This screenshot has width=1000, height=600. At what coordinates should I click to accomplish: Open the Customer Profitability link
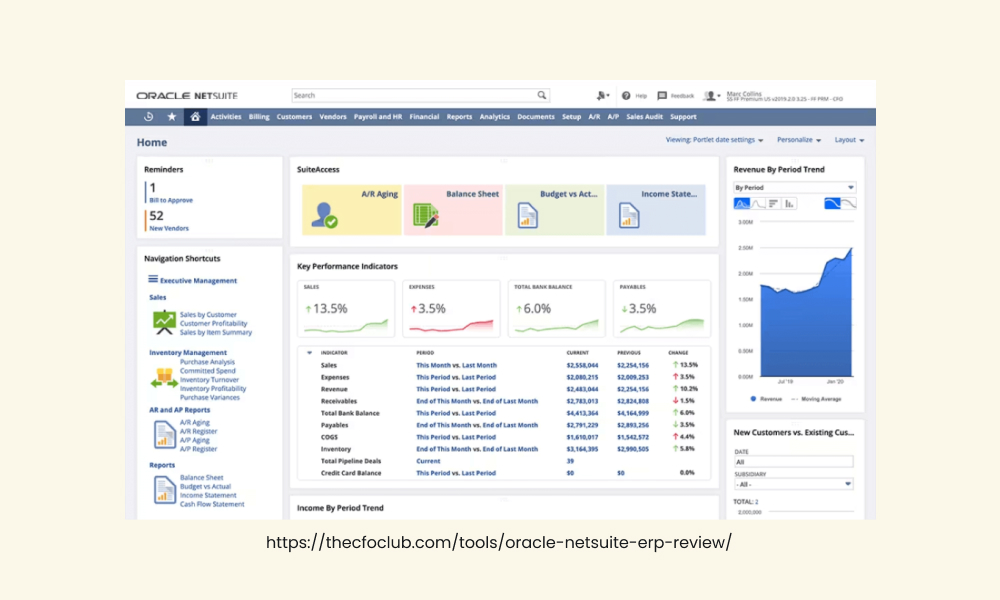click(x=213, y=323)
